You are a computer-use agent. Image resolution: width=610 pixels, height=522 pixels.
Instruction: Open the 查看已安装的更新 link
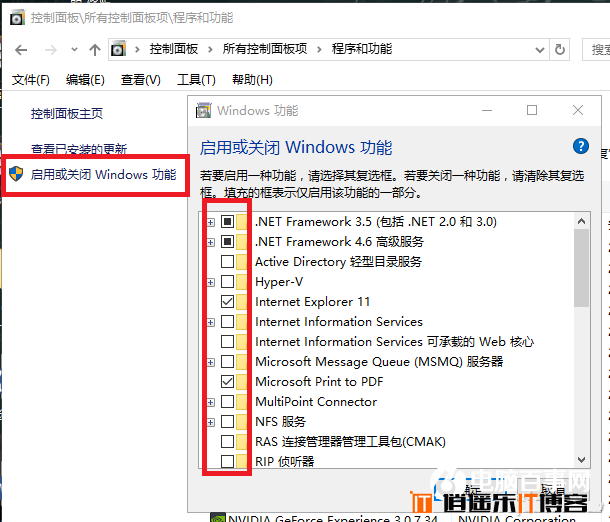coord(79,149)
